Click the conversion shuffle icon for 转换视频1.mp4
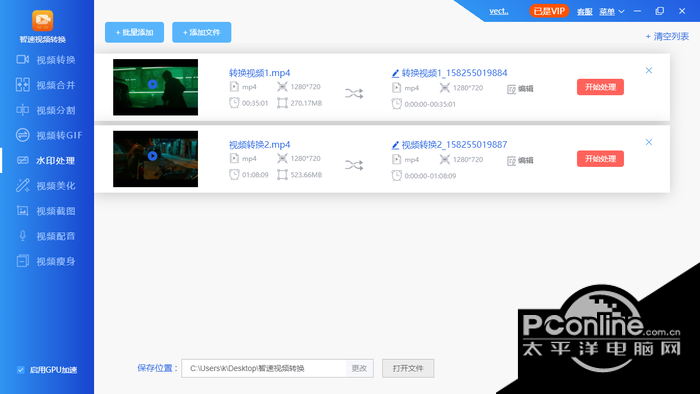Screen dimensions: 700x394 [354, 93]
